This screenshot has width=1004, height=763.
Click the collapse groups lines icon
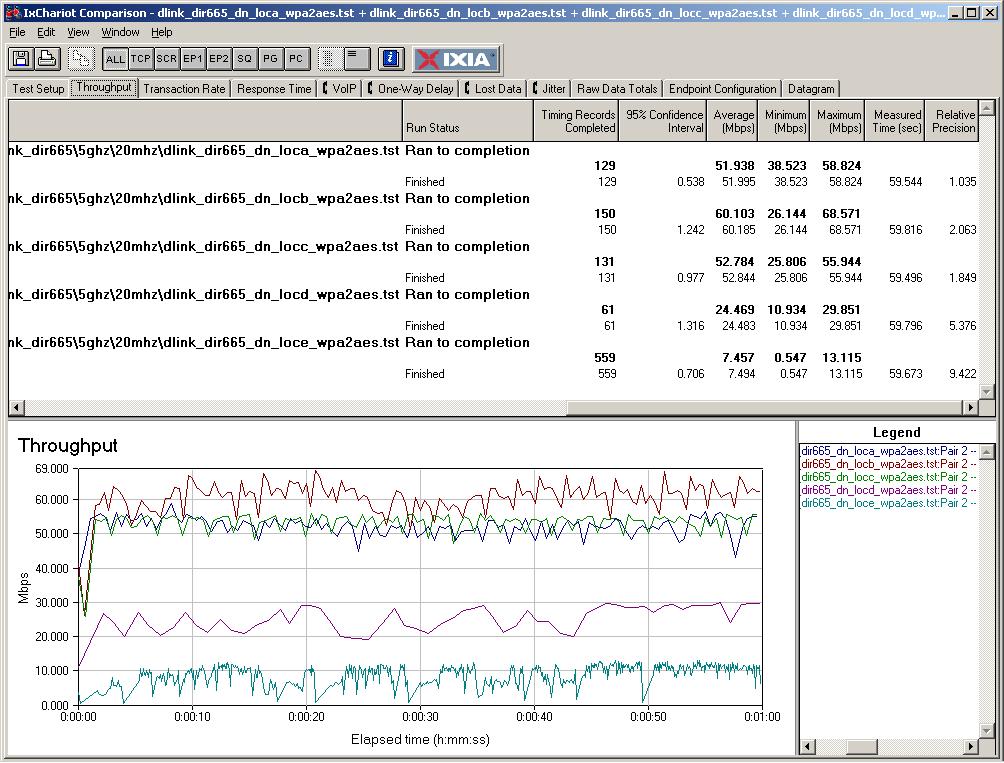coord(356,59)
